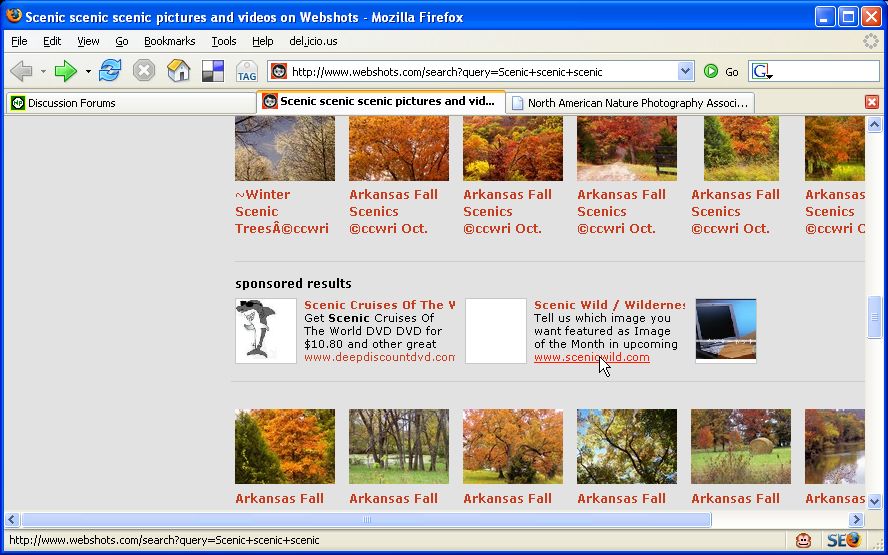
Task: Close the current tab with red X
Action: 872,102
